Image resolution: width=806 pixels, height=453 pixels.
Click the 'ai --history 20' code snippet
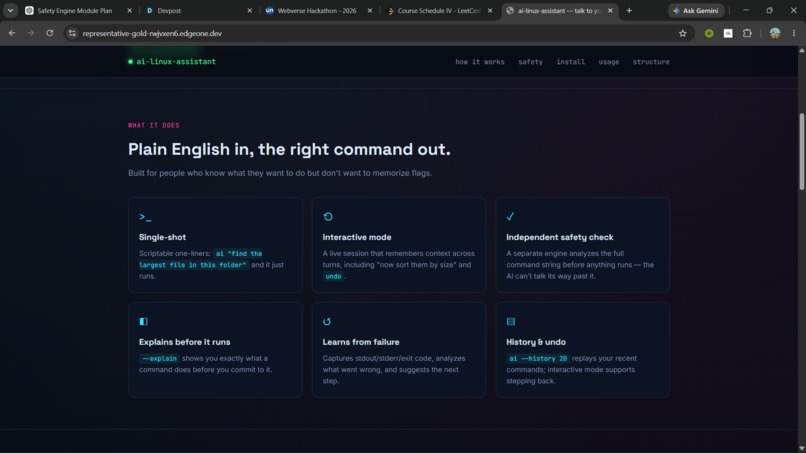click(538, 358)
